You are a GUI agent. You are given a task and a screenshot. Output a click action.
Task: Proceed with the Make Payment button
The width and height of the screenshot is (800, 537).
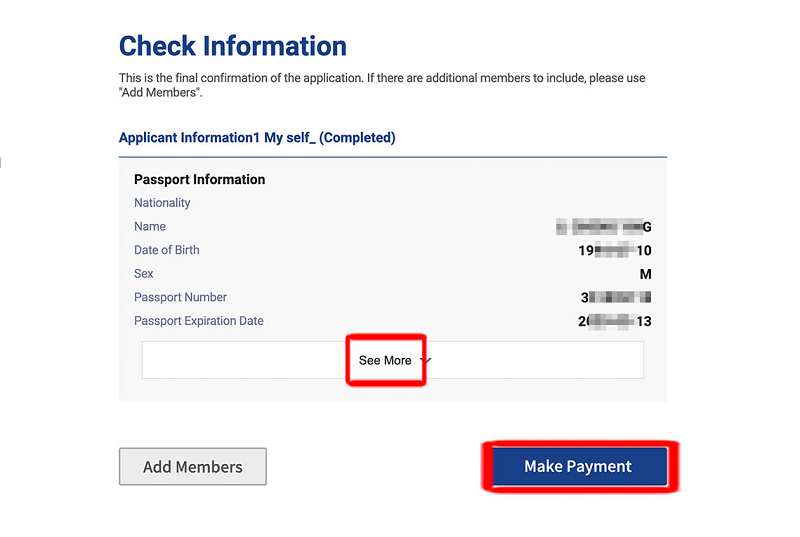coord(578,466)
